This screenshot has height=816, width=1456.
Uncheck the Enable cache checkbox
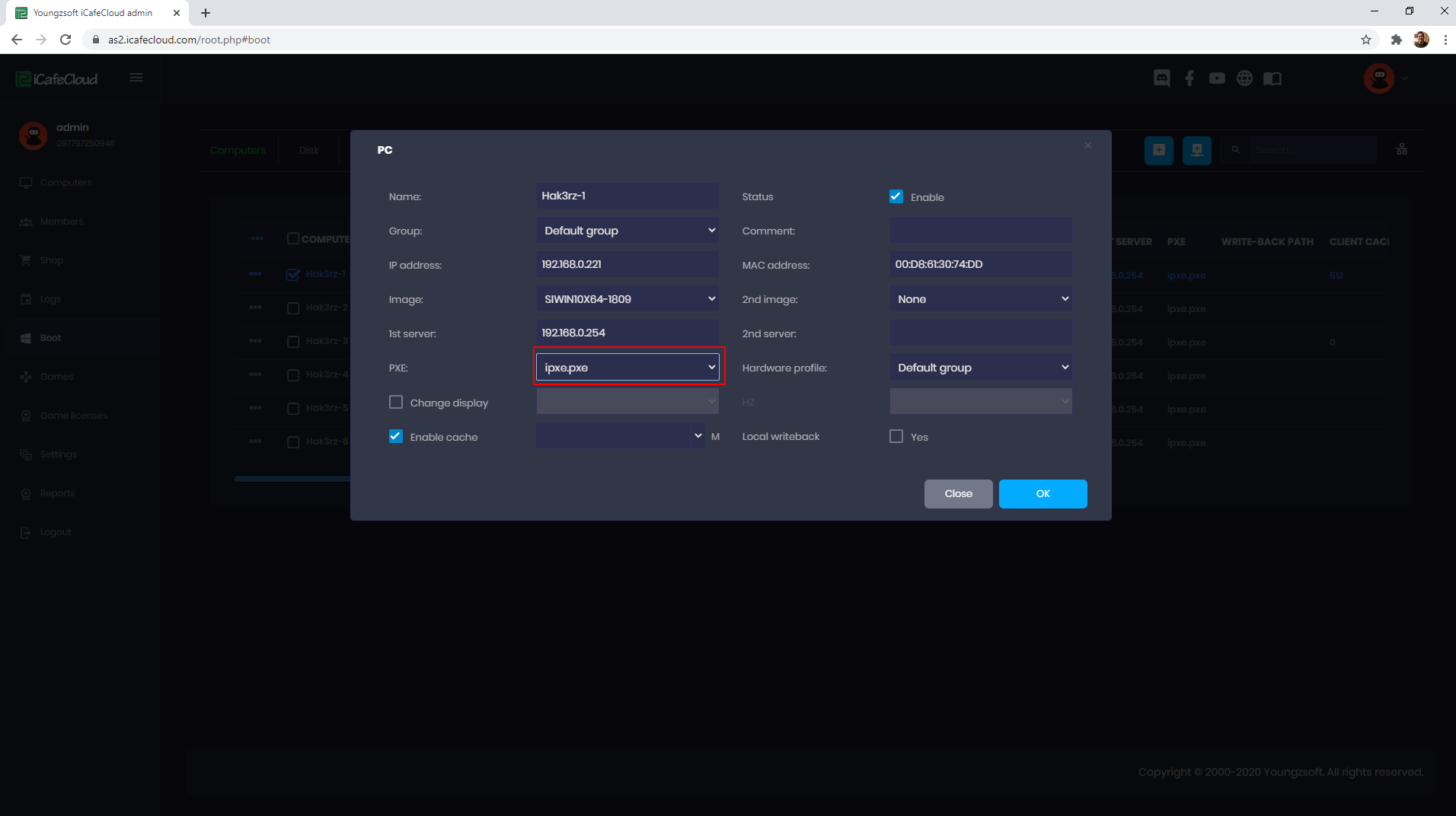point(395,436)
